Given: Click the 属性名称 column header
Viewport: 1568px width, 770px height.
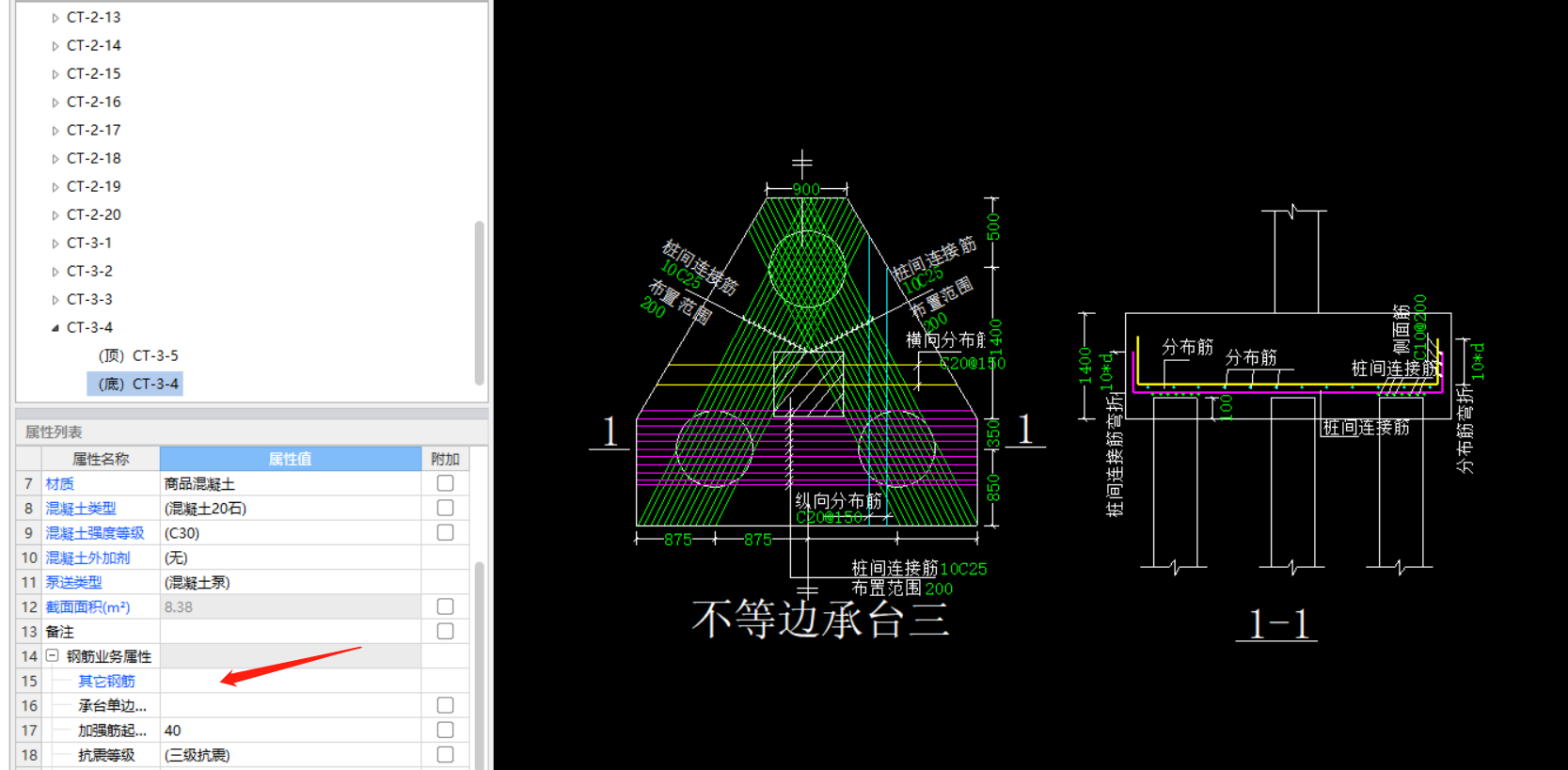Looking at the screenshot, I should 101,459.
